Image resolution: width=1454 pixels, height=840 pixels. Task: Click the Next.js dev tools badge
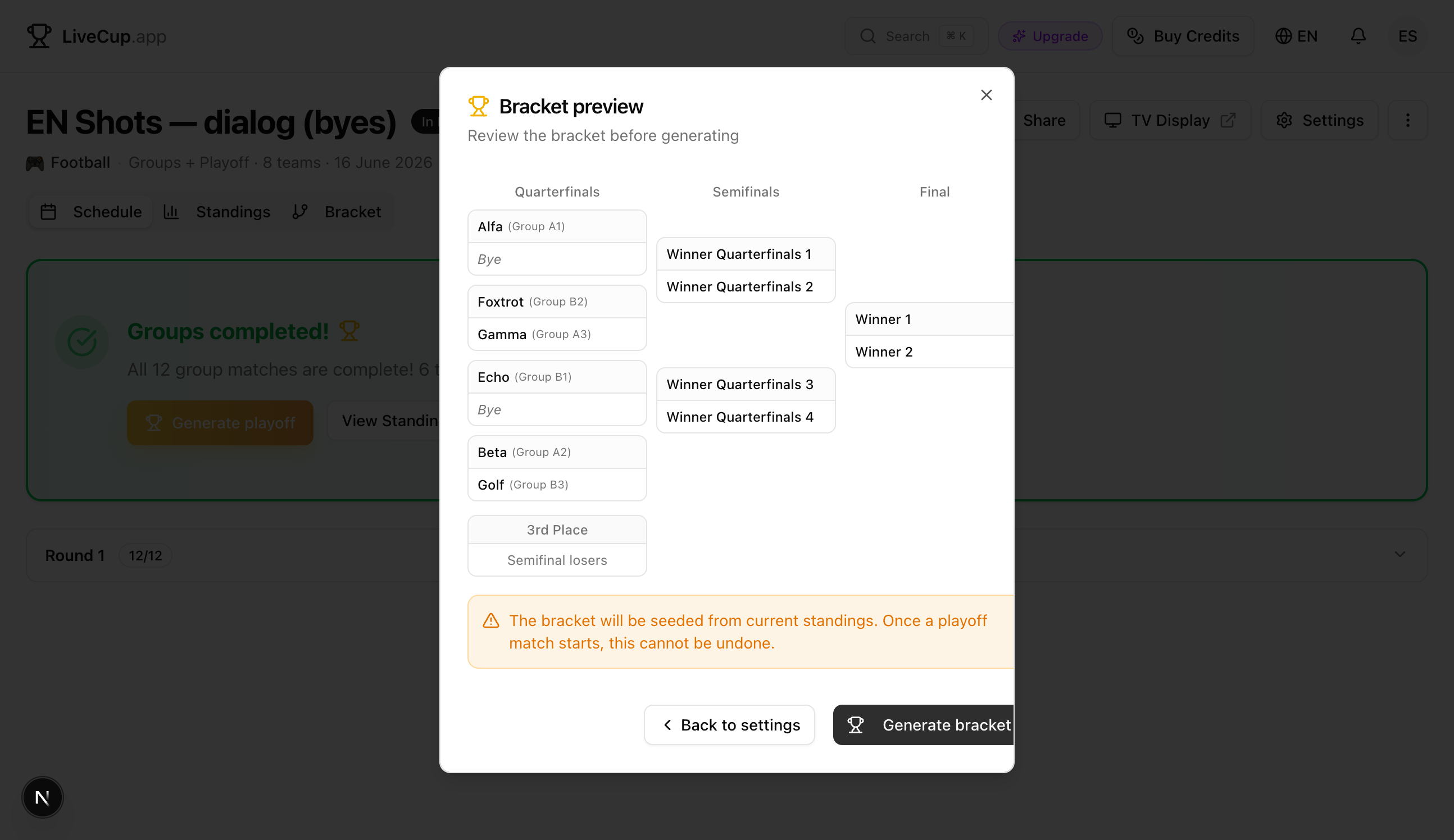pos(42,797)
